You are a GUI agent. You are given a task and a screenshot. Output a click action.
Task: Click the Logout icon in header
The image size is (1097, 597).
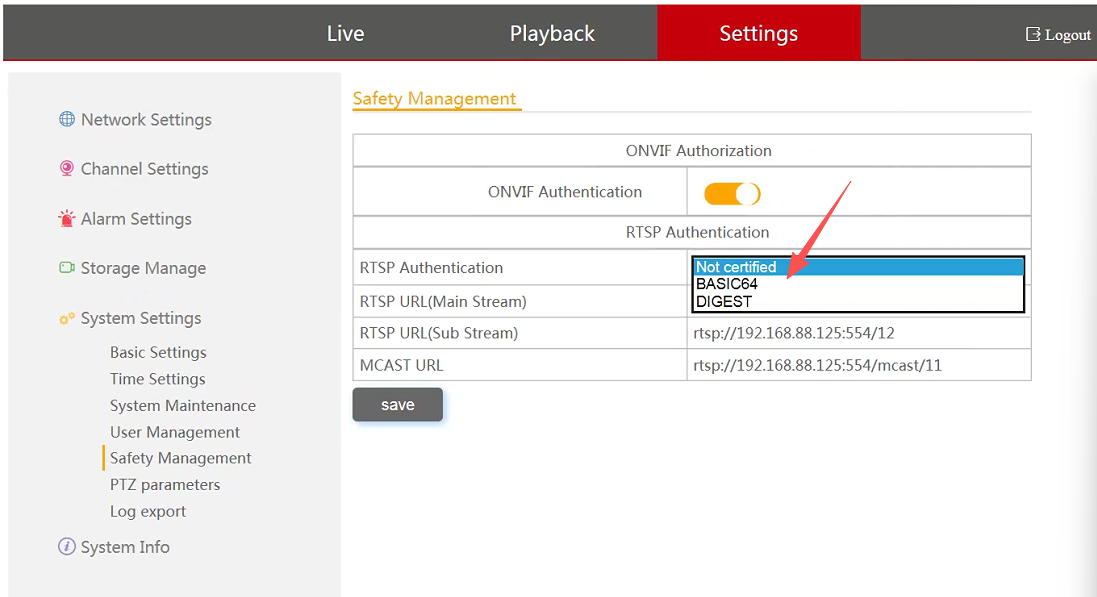click(x=1033, y=34)
